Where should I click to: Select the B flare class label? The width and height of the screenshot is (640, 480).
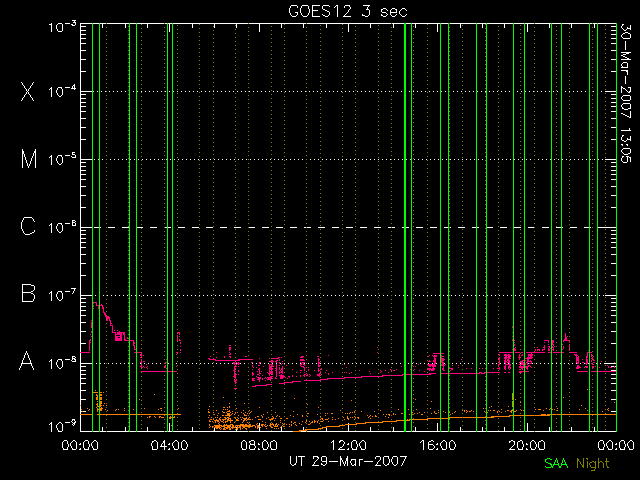tap(28, 293)
